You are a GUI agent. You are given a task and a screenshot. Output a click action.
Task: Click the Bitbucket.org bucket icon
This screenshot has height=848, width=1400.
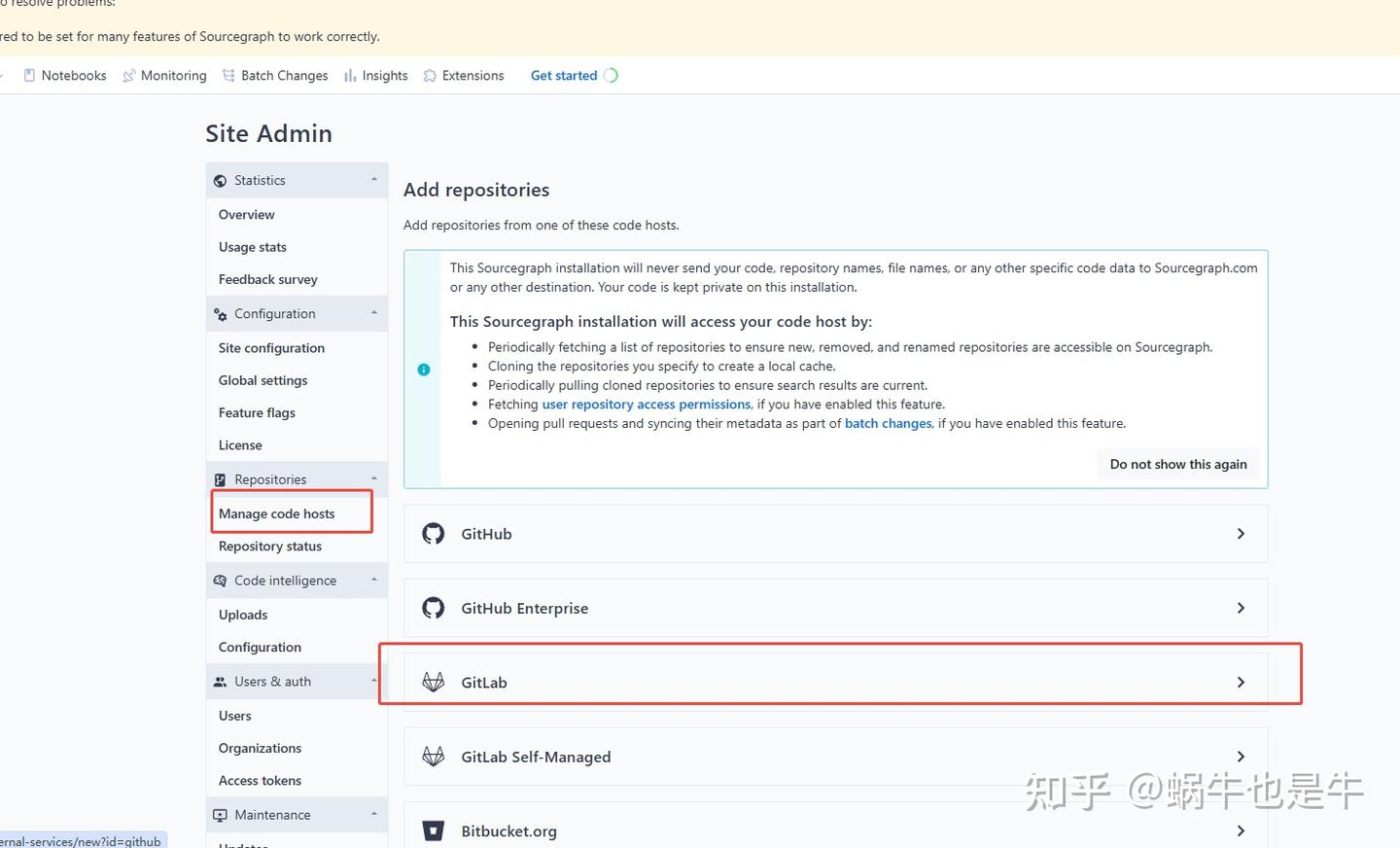(434, 830)
